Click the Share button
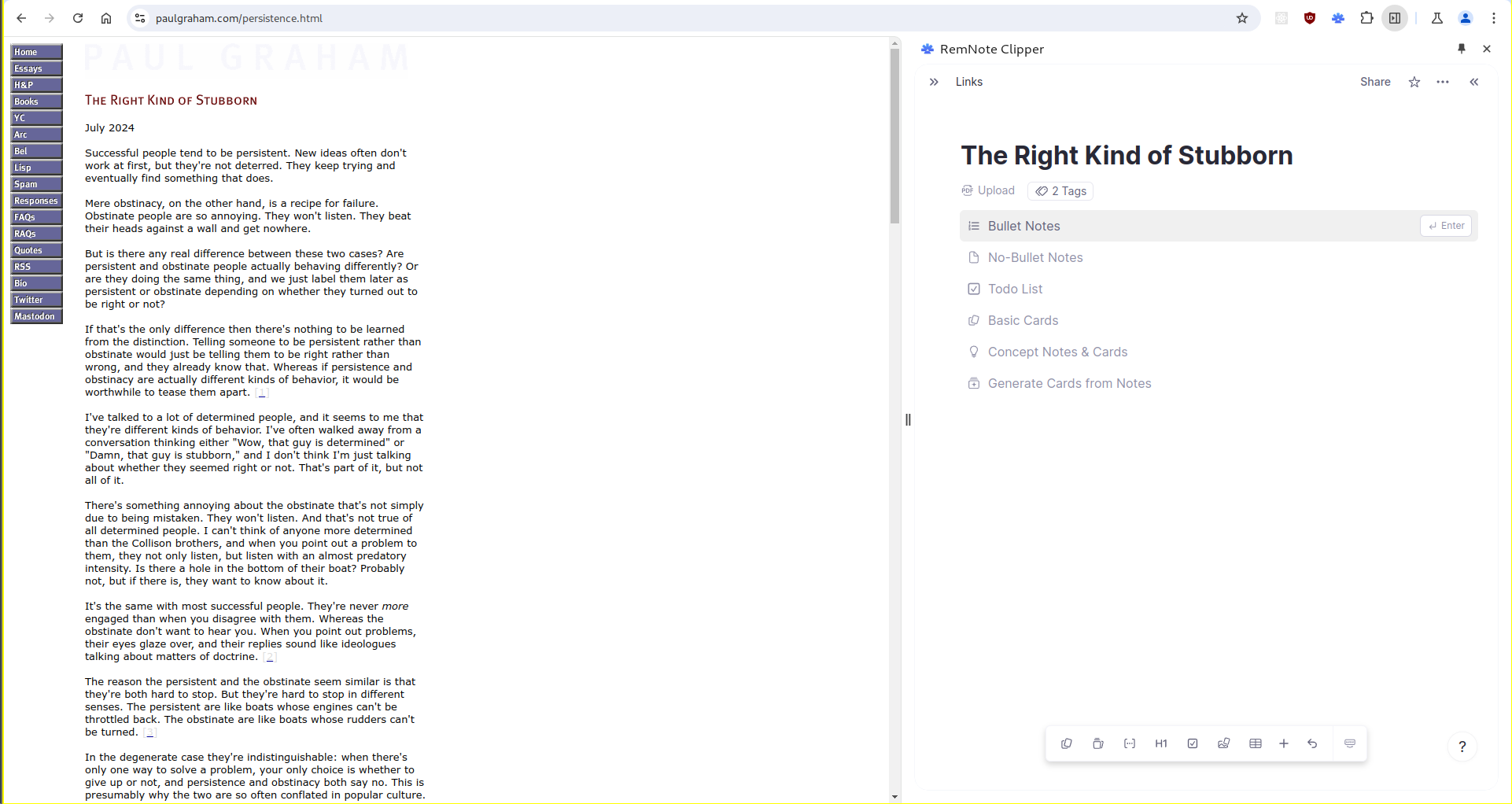 1374,82
